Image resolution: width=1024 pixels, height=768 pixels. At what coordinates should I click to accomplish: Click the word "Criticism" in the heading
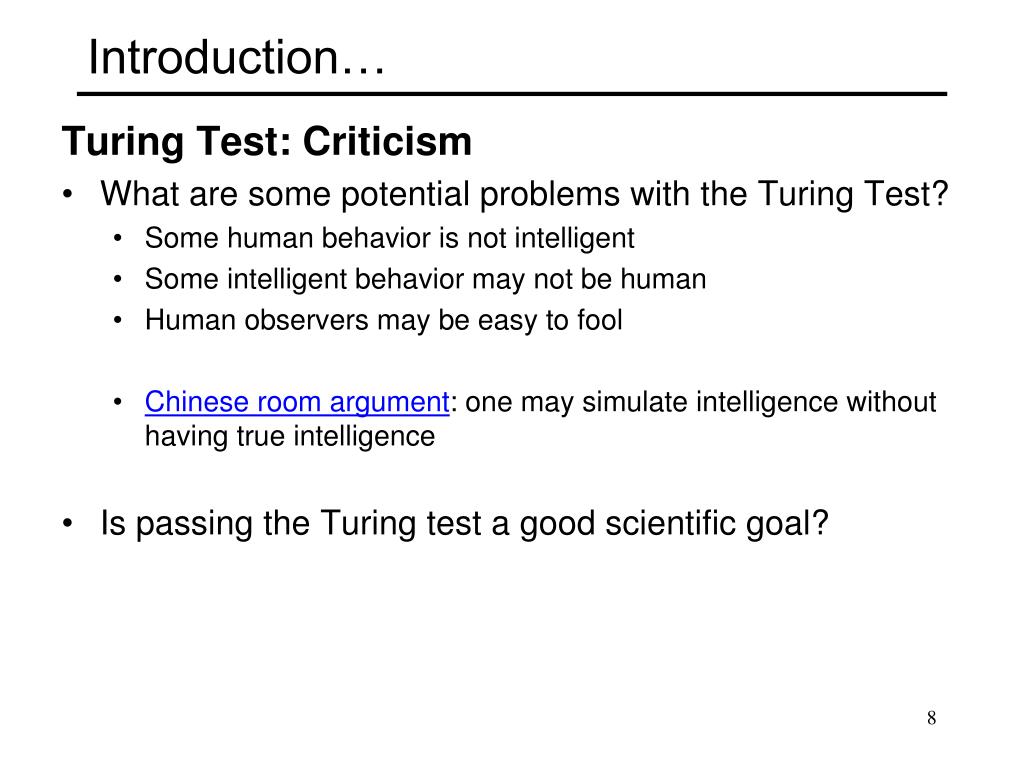coord(387,142)
